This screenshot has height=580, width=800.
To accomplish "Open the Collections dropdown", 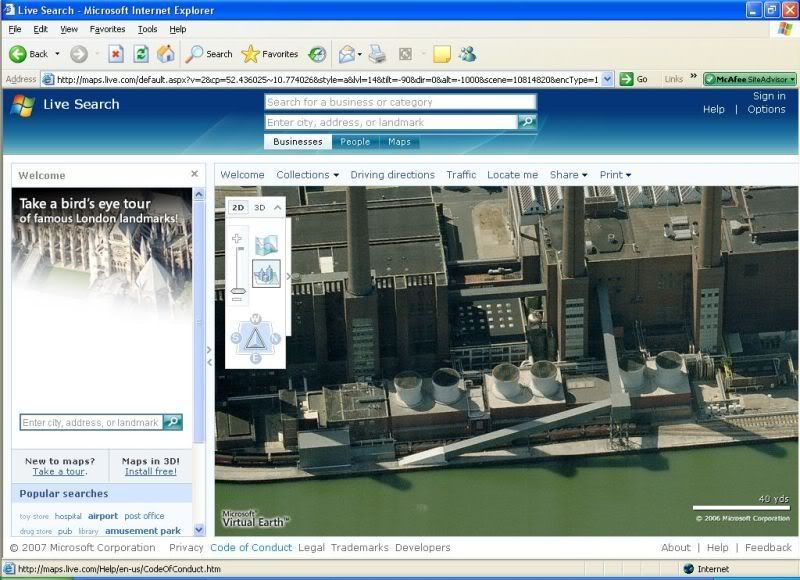I will [308, 174].
